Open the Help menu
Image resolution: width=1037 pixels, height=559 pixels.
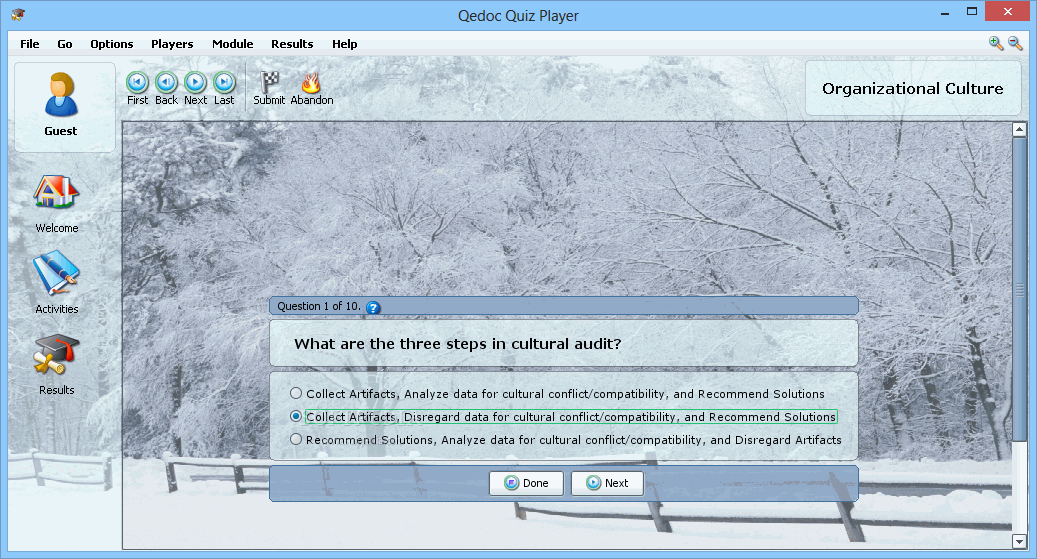(x=345, y=44)
